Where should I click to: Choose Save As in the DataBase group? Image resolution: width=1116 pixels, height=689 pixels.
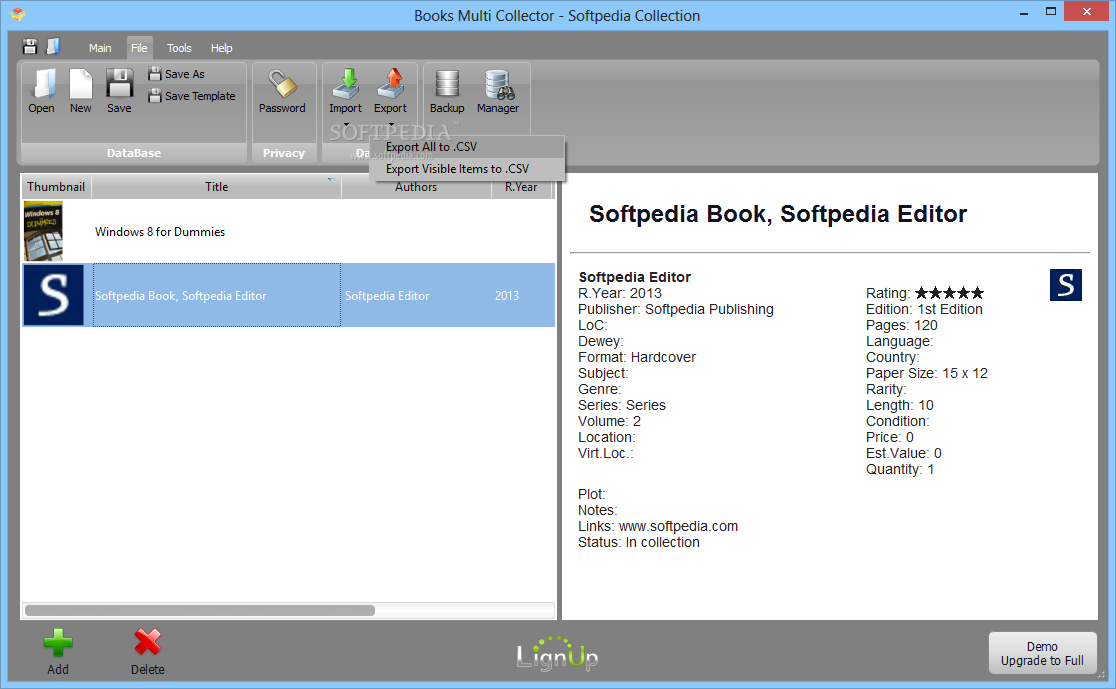click(x=177, y=74)
